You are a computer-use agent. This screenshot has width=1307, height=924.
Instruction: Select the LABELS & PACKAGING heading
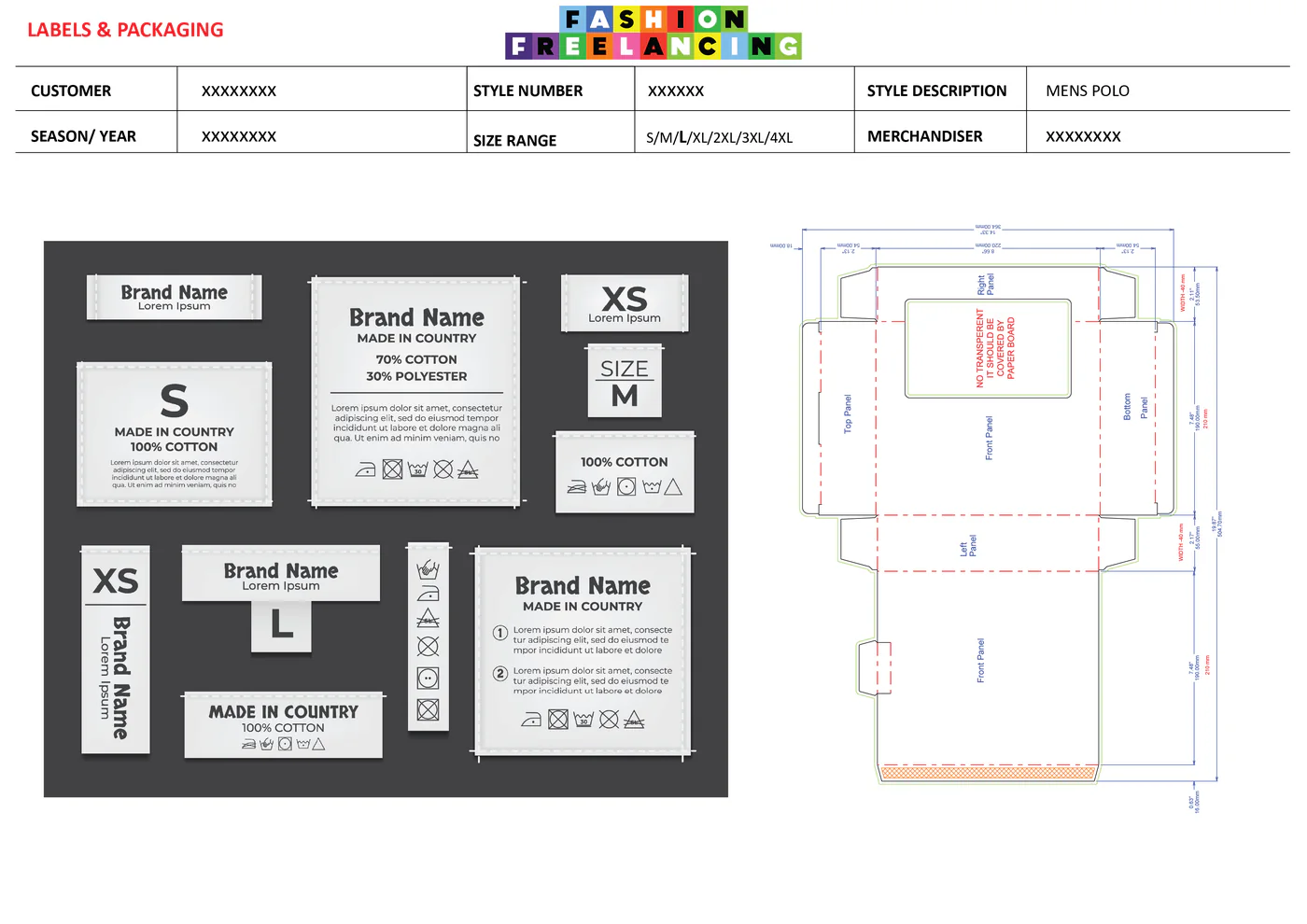125,30
